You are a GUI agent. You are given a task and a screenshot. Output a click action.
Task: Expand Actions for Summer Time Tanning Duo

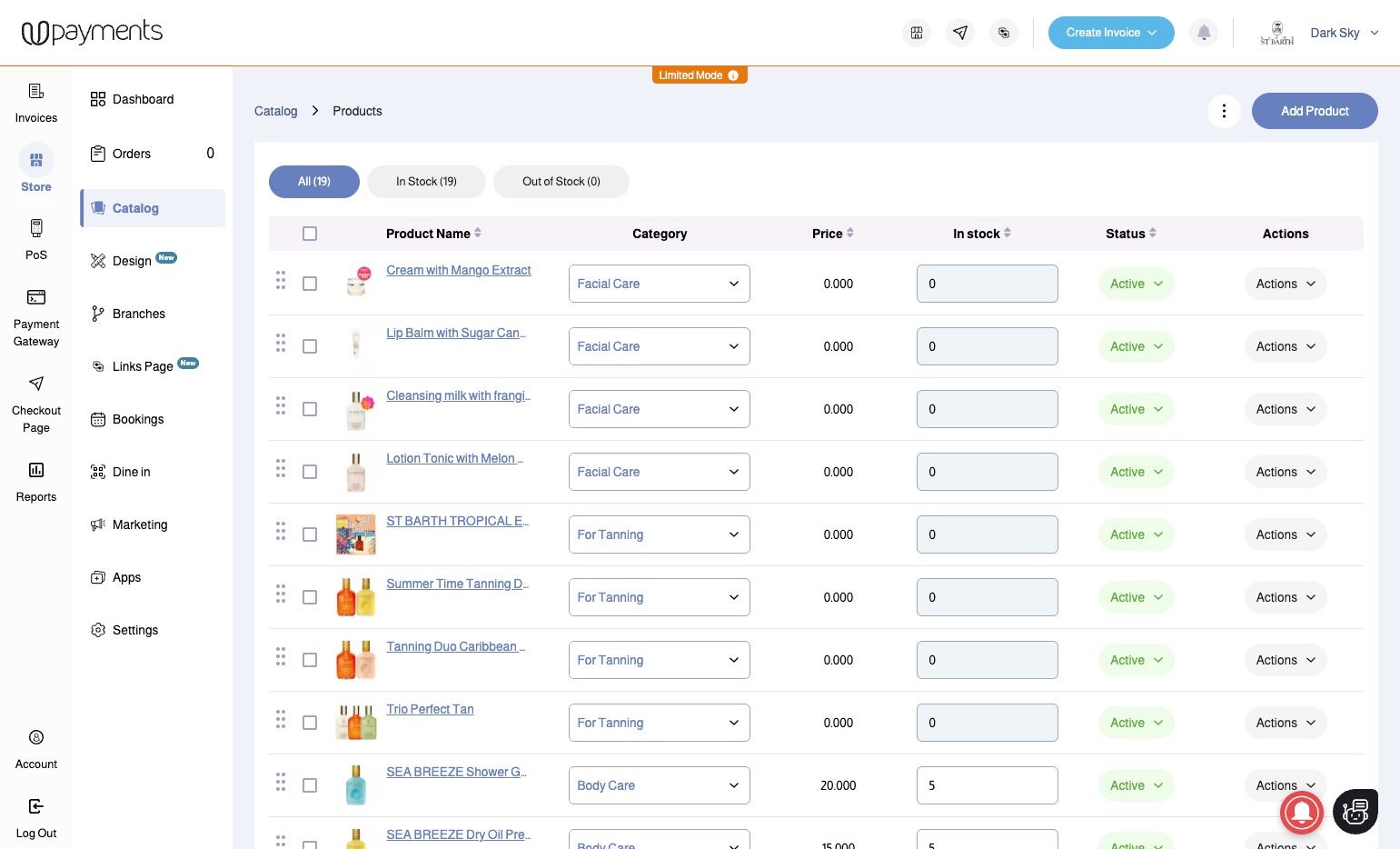click(1286, 597)
